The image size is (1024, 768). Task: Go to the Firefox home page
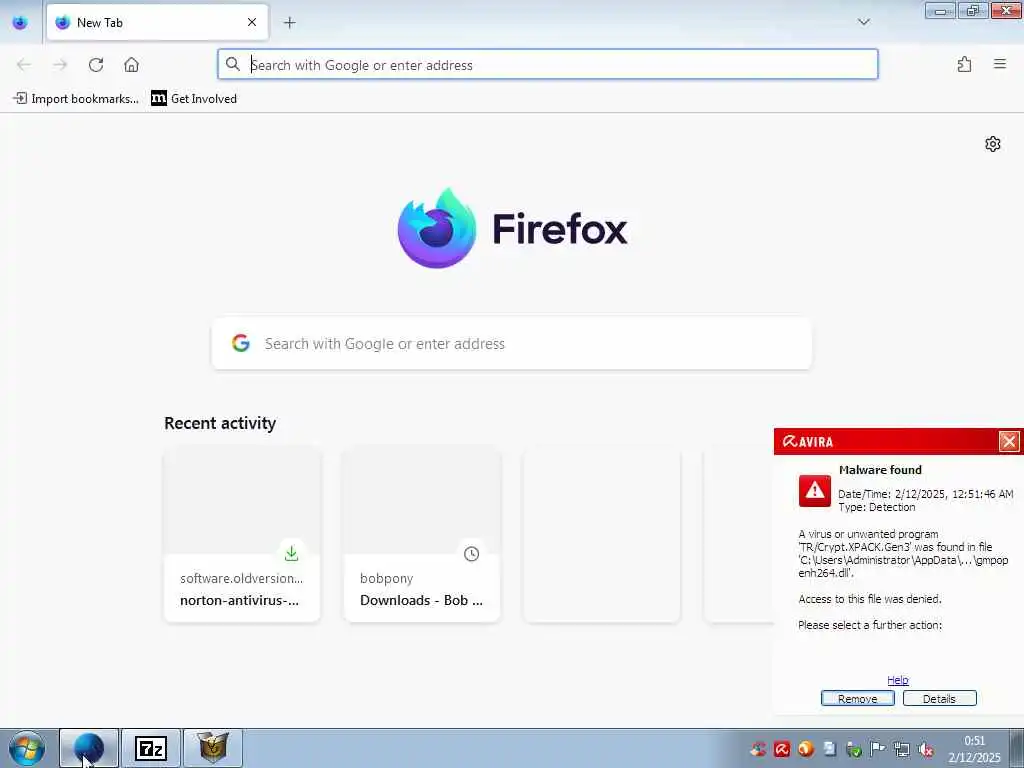pos(131,65)
